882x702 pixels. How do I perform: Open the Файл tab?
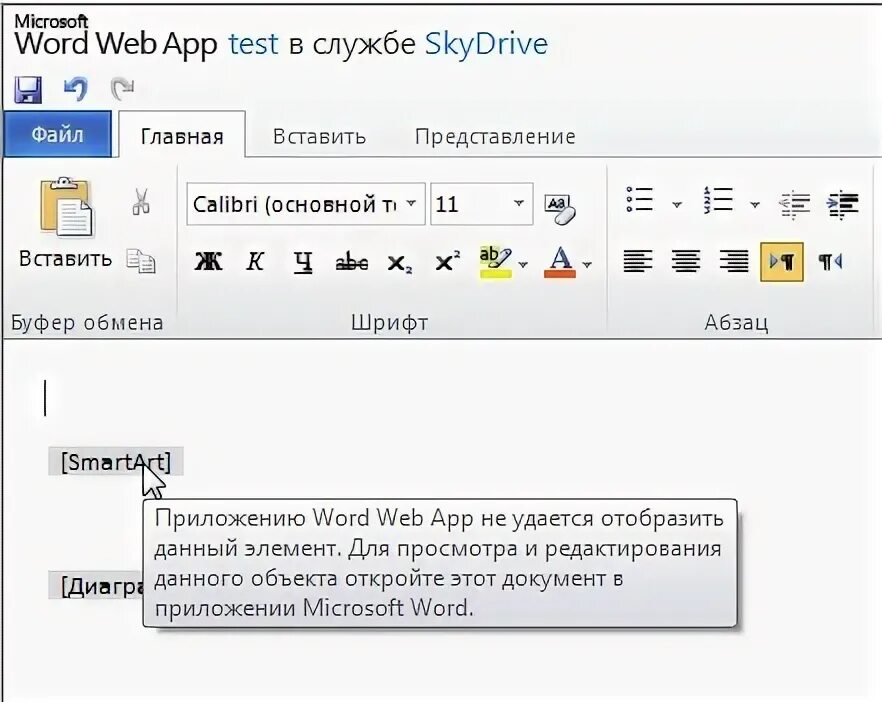[x=57, y=134]
